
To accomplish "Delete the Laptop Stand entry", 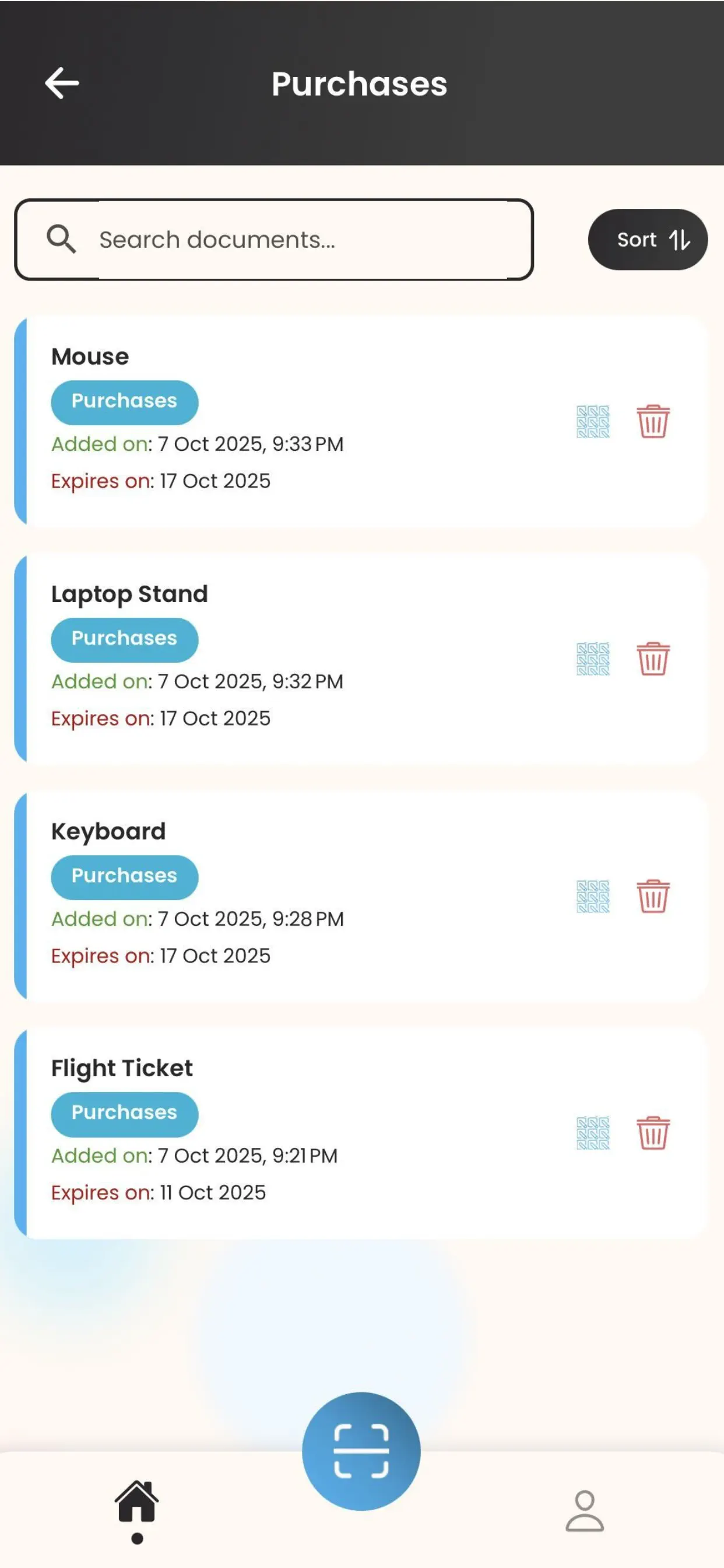I will click(x=653, y=659).
